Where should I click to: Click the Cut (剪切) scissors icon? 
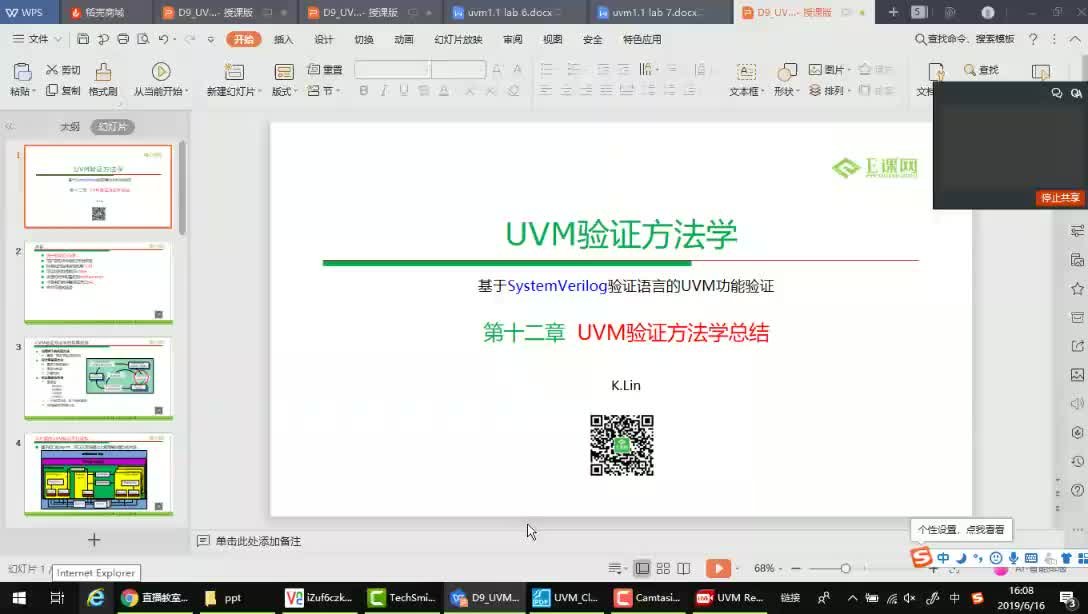(x=52, y=69)
